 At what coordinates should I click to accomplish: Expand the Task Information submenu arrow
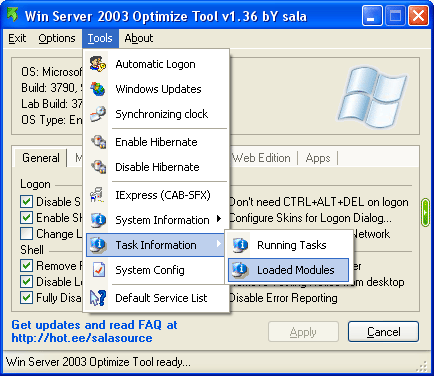219,244
